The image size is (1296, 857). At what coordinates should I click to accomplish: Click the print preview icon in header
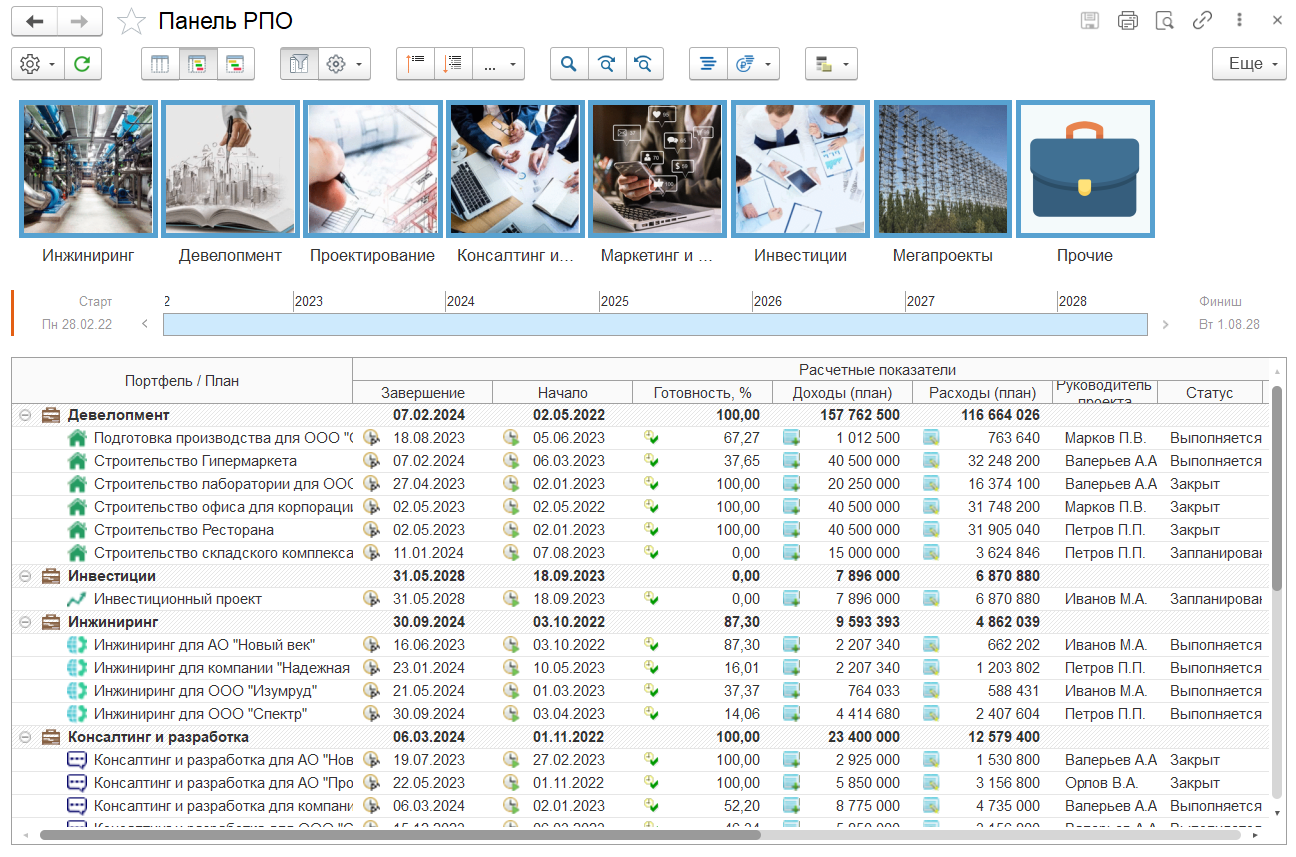pyautogui.click(x=1164, y=21)
